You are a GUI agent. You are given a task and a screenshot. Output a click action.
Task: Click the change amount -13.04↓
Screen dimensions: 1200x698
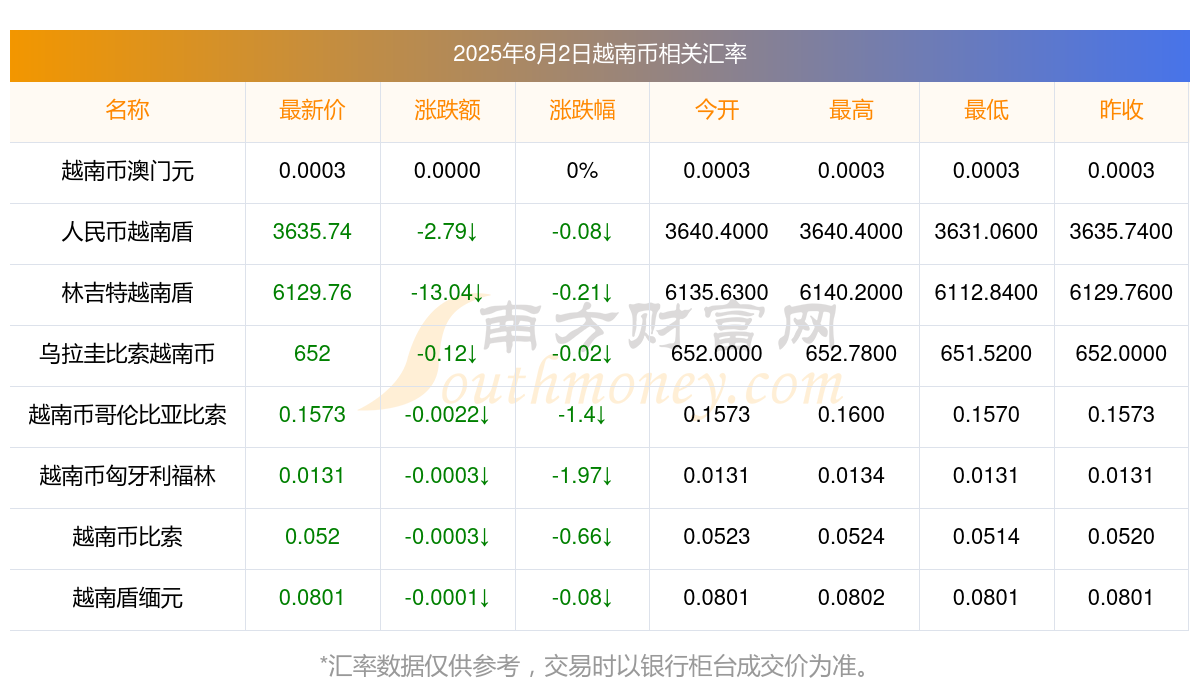coord(447,293)
